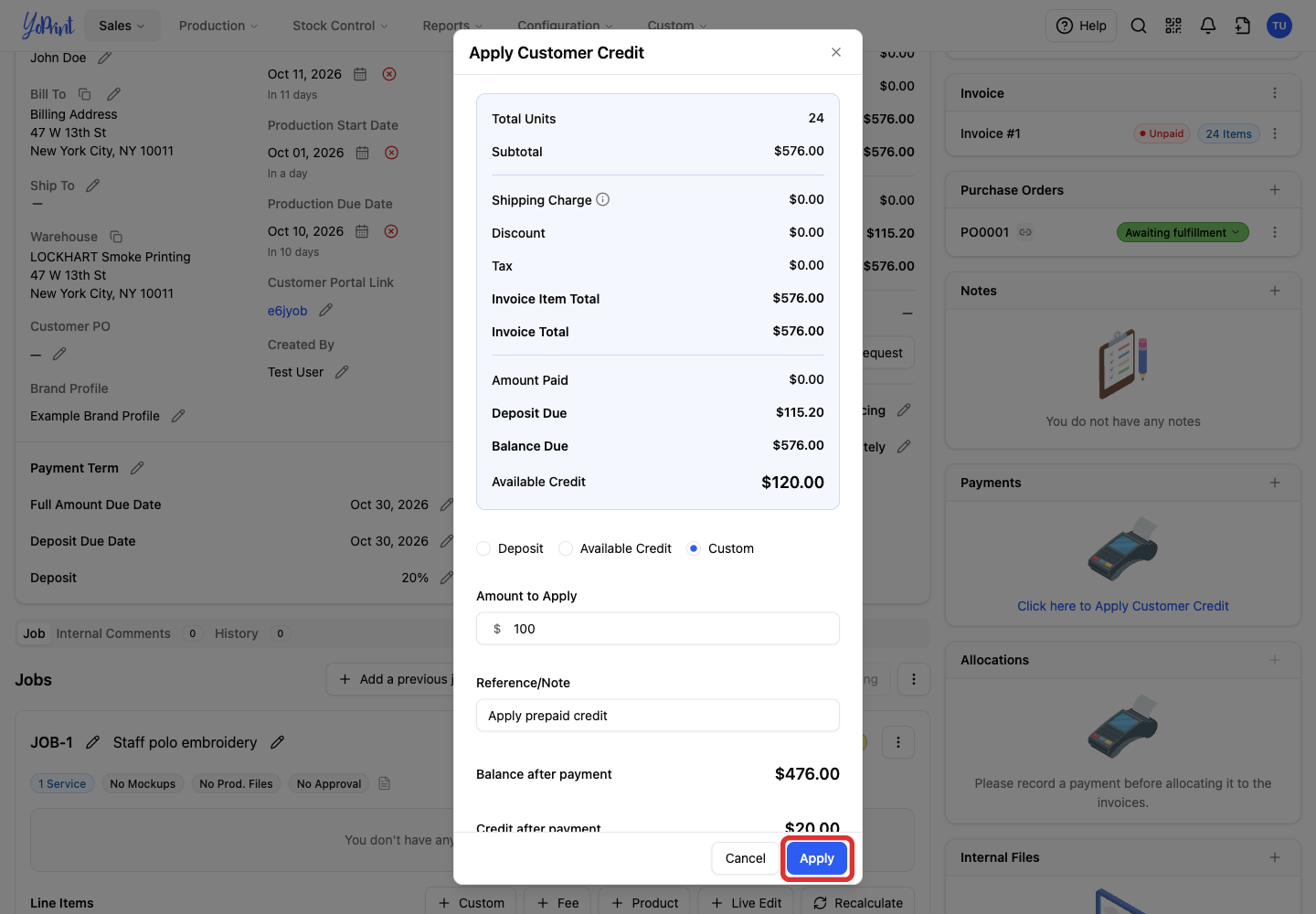
Task: Close the Apply Customer Credit dialog
Action: (x=836, y=52)
